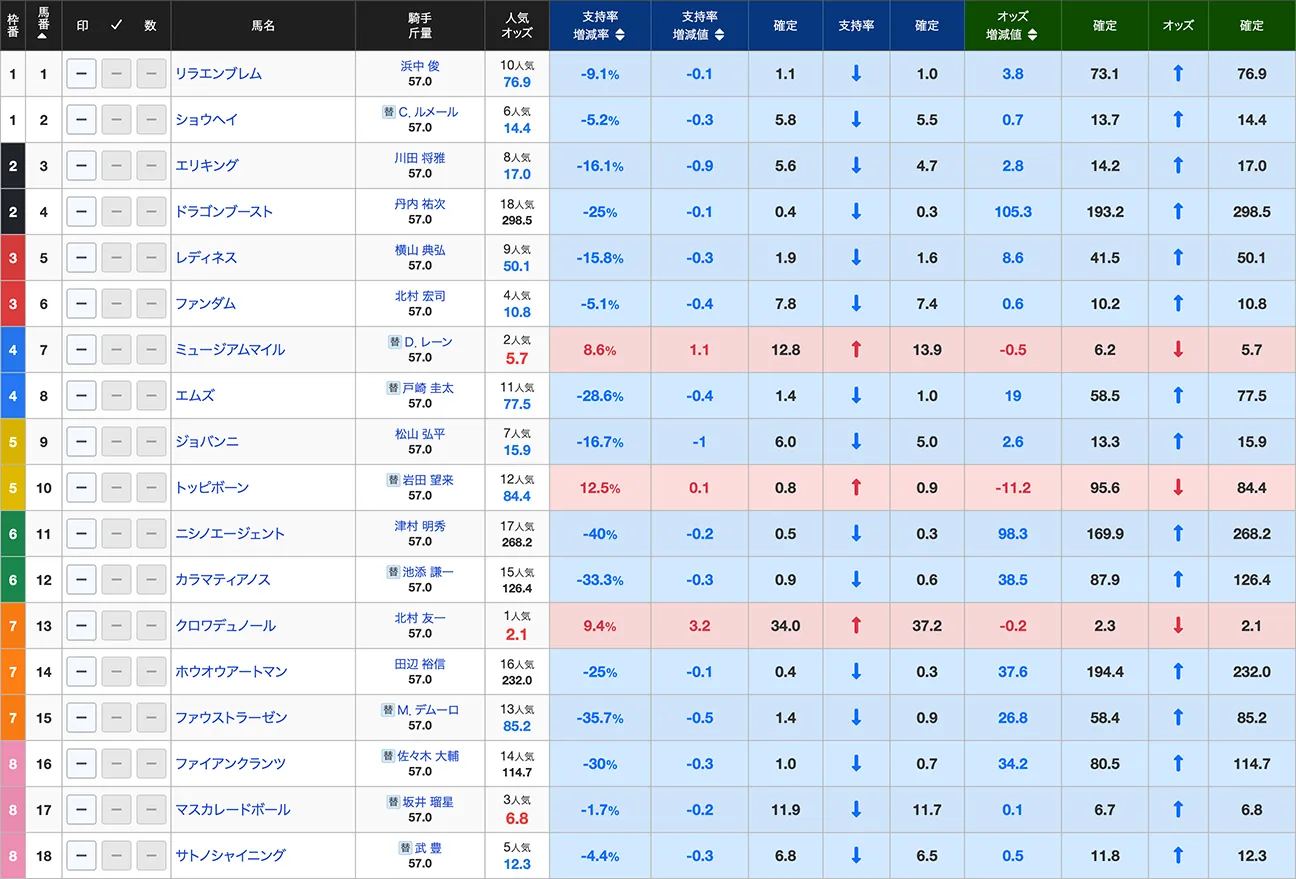Click blue down arrow in リラエンブレム 支持率 cell
This screenshot has width=1296, height=879.
[x=856, y=74]
